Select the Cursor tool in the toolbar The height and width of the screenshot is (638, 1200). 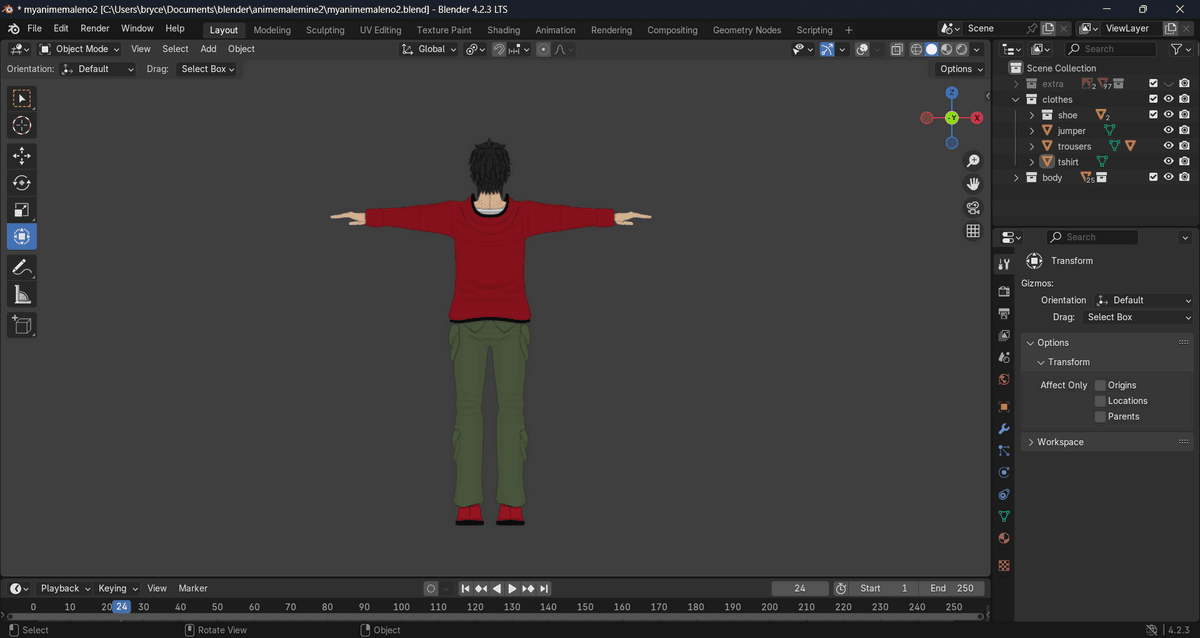coord(22,126)
